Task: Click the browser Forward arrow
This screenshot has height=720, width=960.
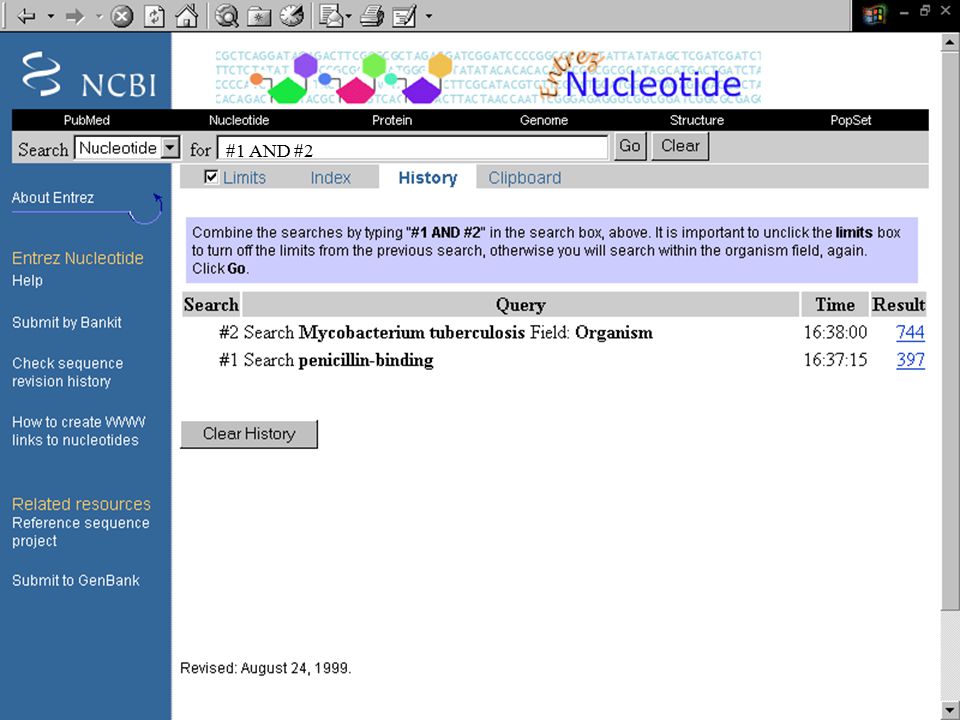Action: [75, 15]
